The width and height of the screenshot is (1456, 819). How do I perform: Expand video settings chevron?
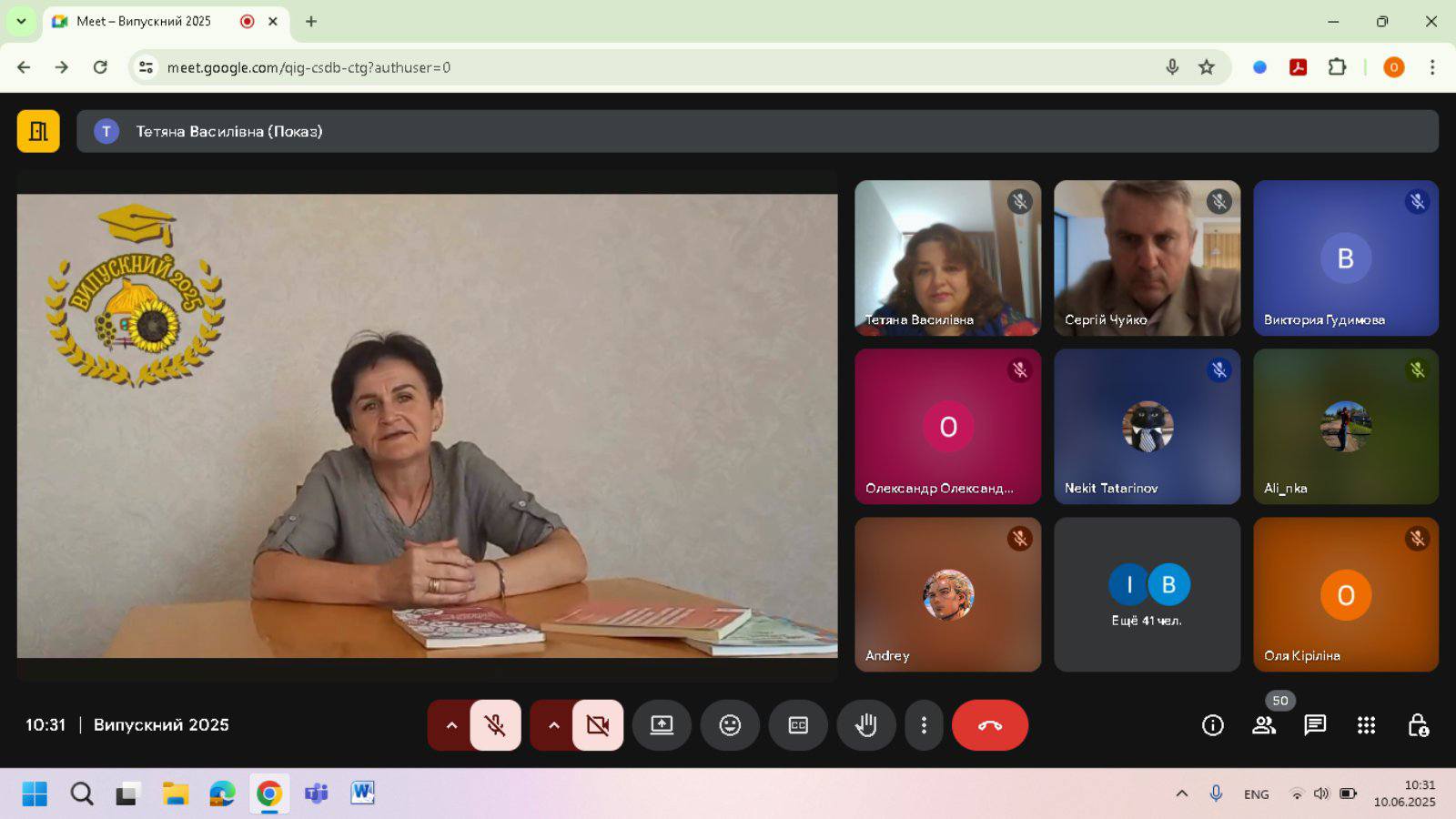coord(553,725)
